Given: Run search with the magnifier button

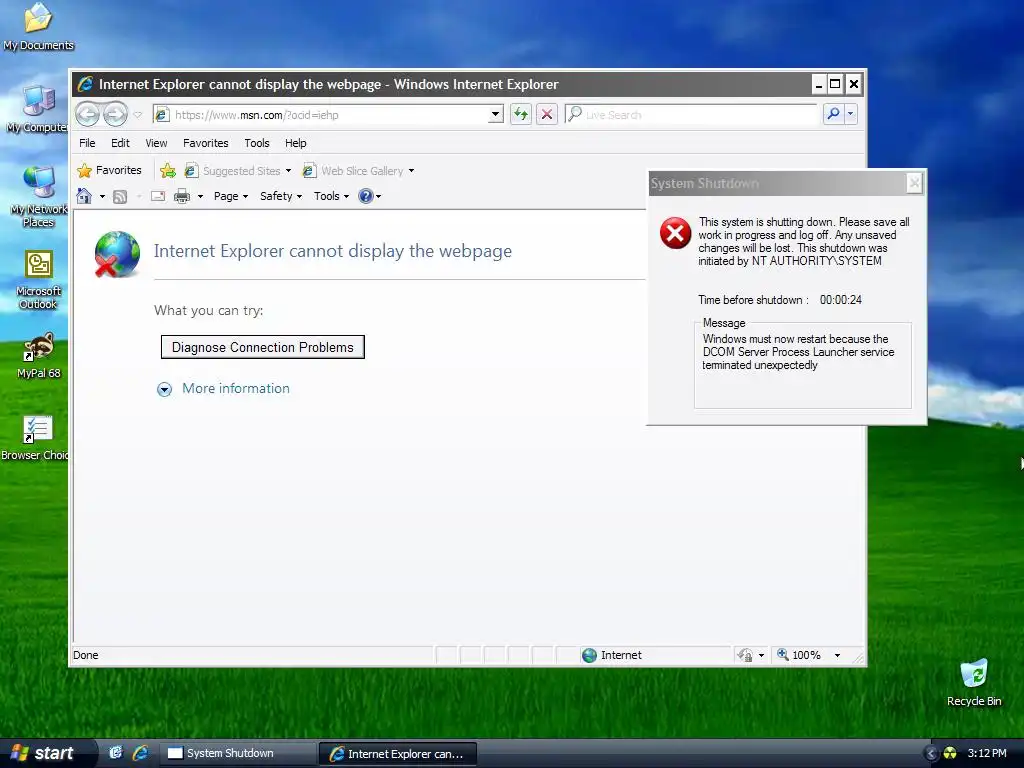Looking at the screenshot, I should (x=833, y=114).
